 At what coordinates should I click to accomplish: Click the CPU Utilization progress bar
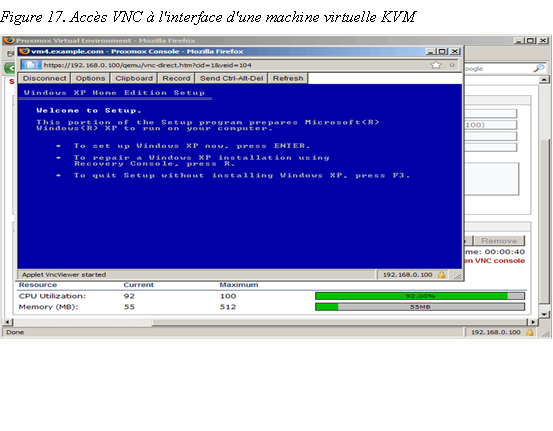pos(420,296)
